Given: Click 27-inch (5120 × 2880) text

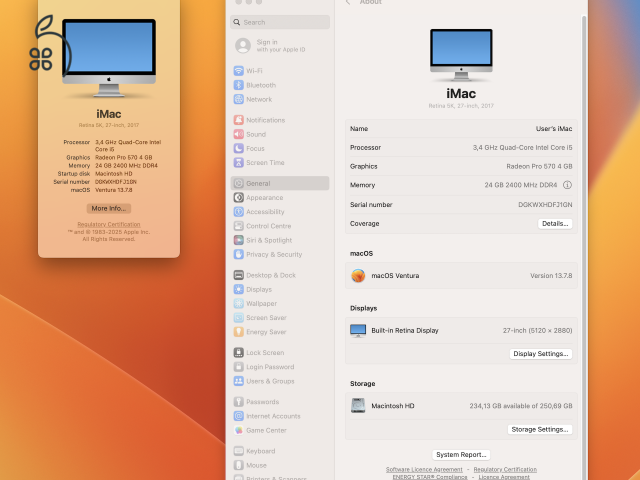Looking at the screenshot, I should click(538, 331).
